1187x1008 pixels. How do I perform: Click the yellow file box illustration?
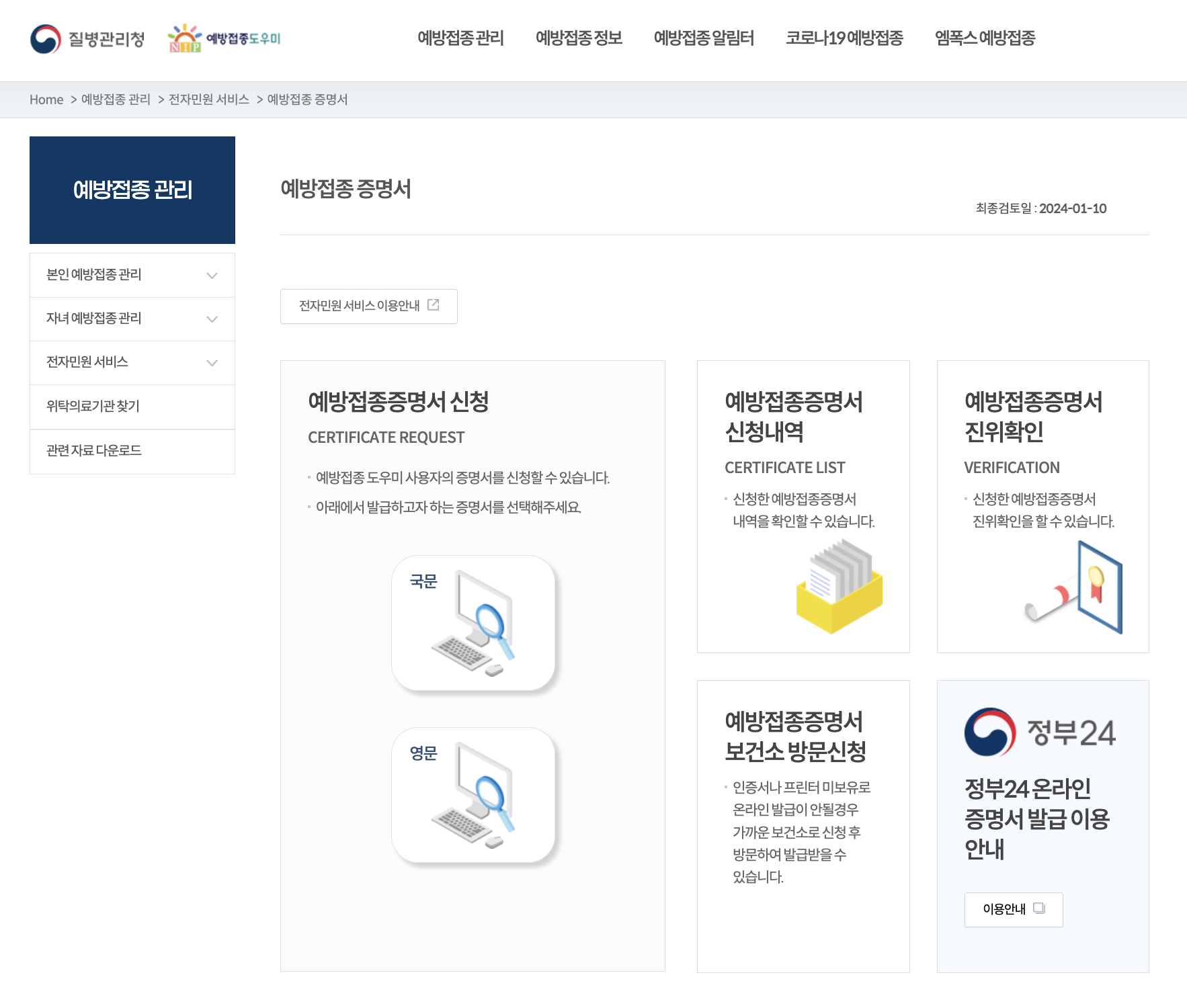coord(839,587)
